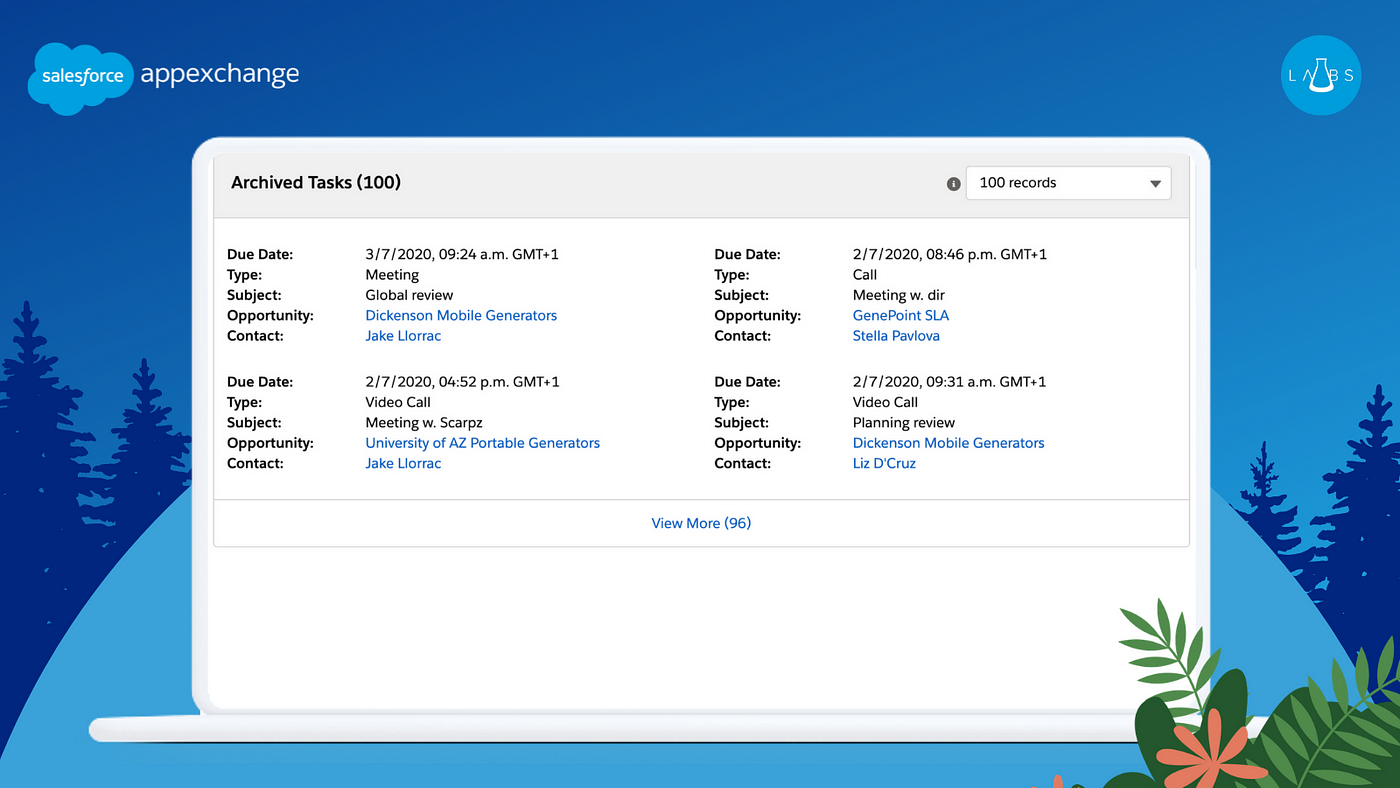Click due date 2/7/2020, 04:52 p.m. GMT+1
Screen dimensions: 1400x788
tap(462, 382)
